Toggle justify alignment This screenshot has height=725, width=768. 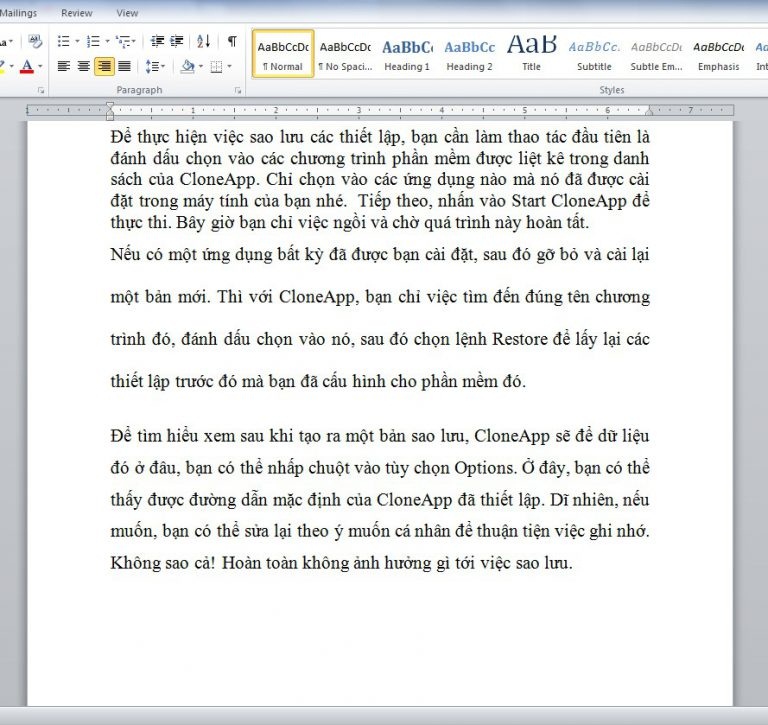coord(124,67)
